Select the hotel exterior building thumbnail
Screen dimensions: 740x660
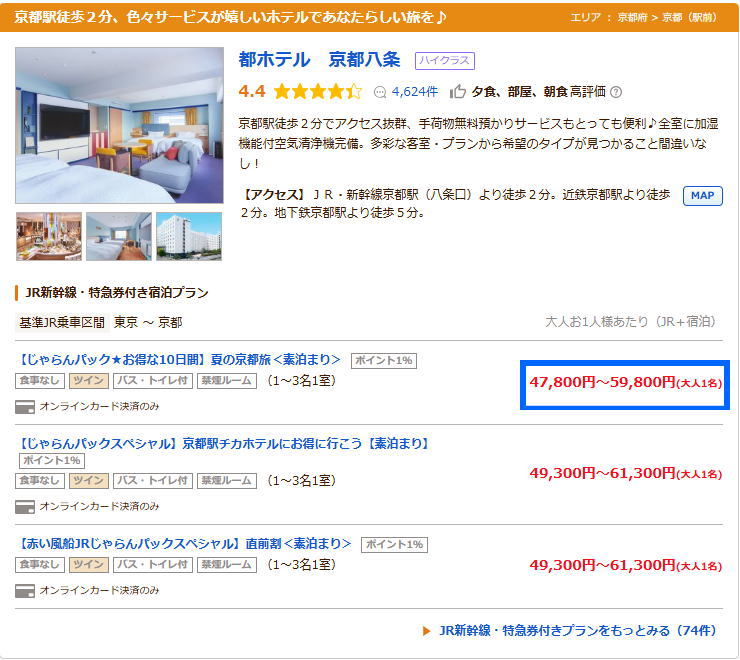point(189,236)
